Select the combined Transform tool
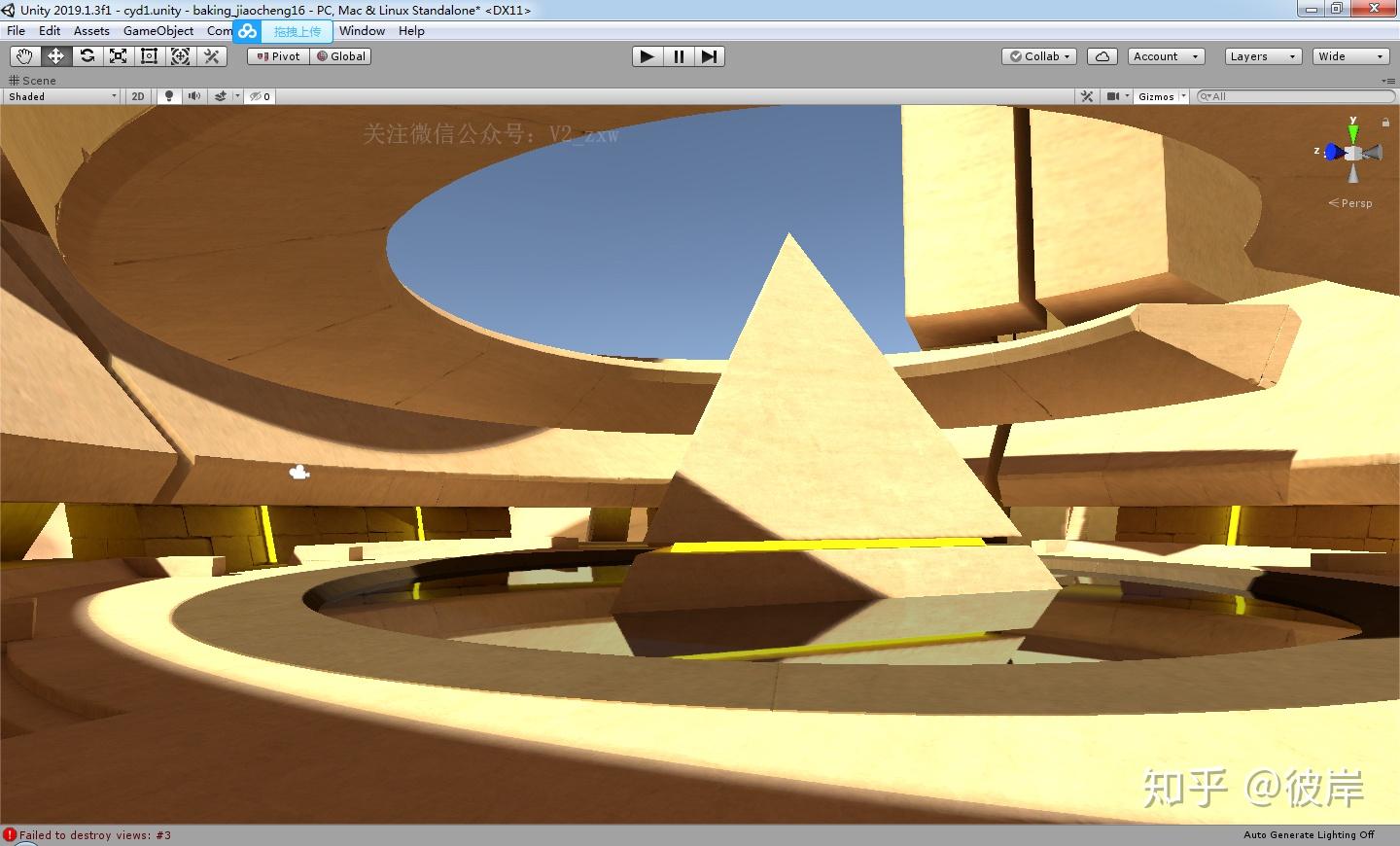This screenshot has height=846, width=1400. pyautogui.click(x=180, y=56)
